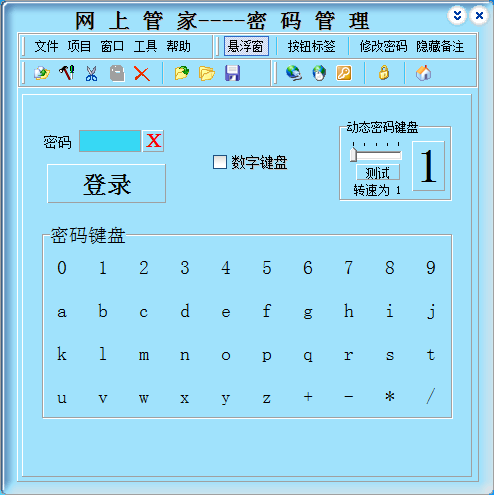Screen dimensions: 494x495
Task: Click the 登录 login button
Action: coord(107,183)
